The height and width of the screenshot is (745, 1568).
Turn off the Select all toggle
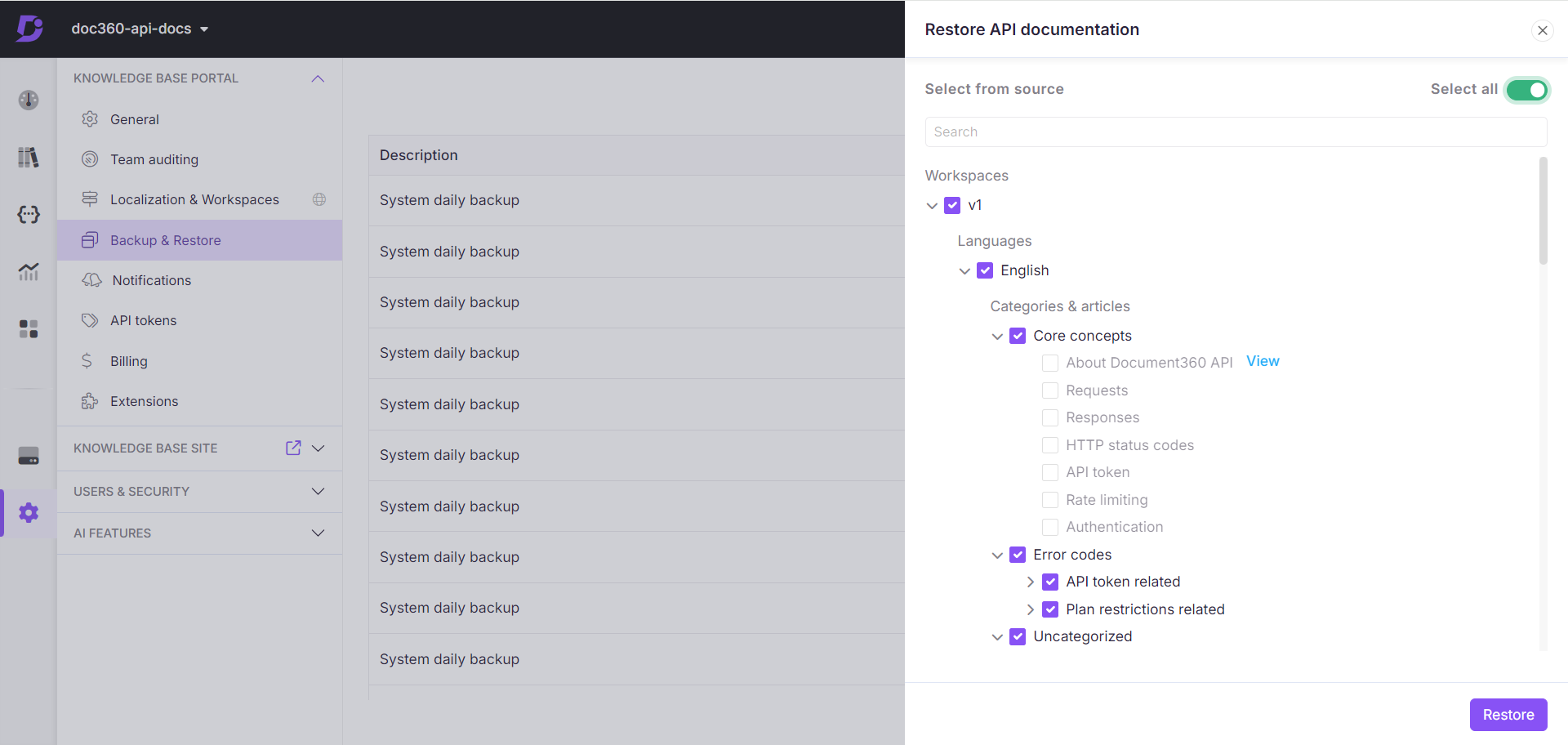1526,90
